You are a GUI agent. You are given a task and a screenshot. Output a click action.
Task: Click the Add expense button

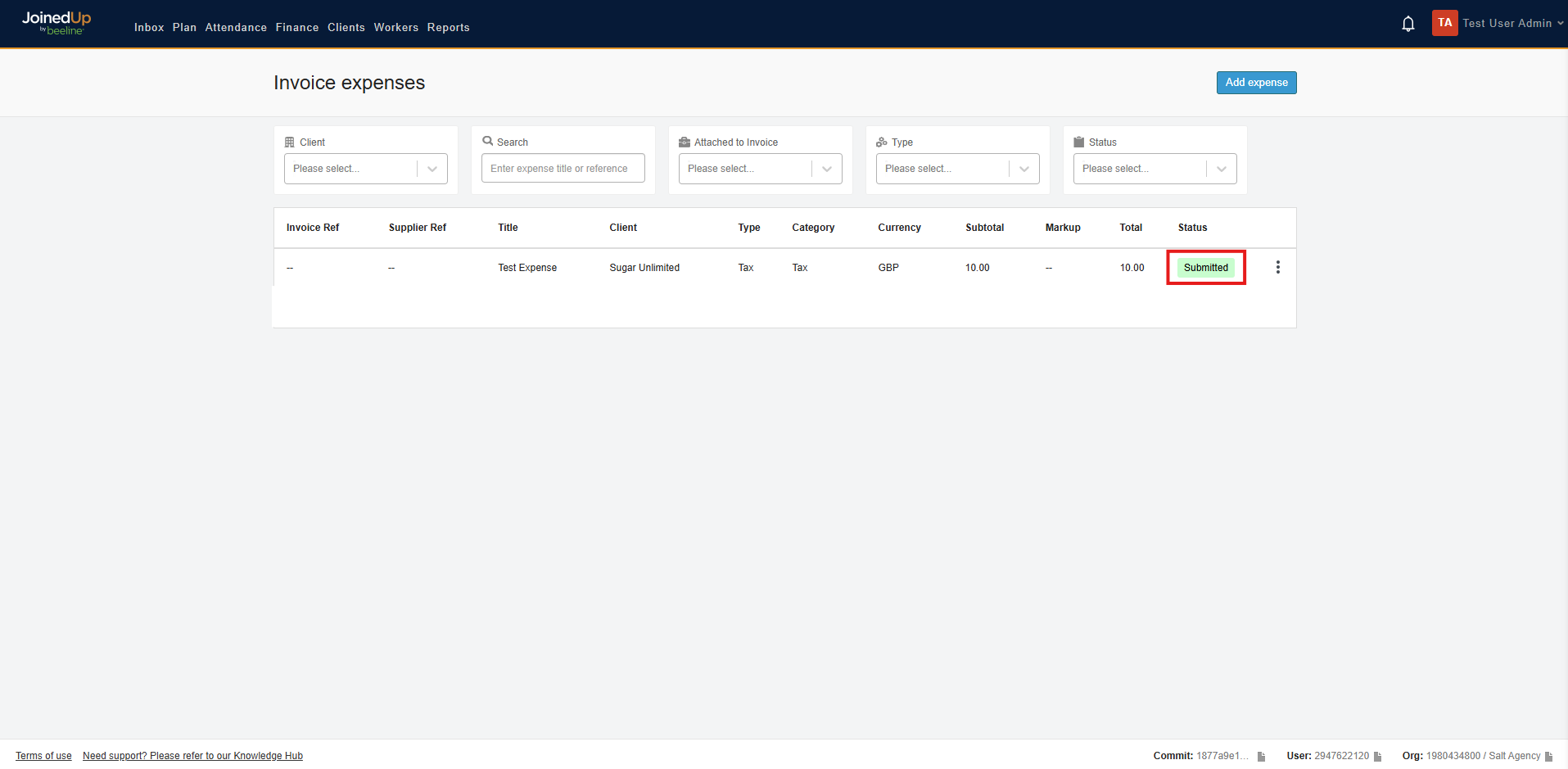click(x=1256, y=82)
